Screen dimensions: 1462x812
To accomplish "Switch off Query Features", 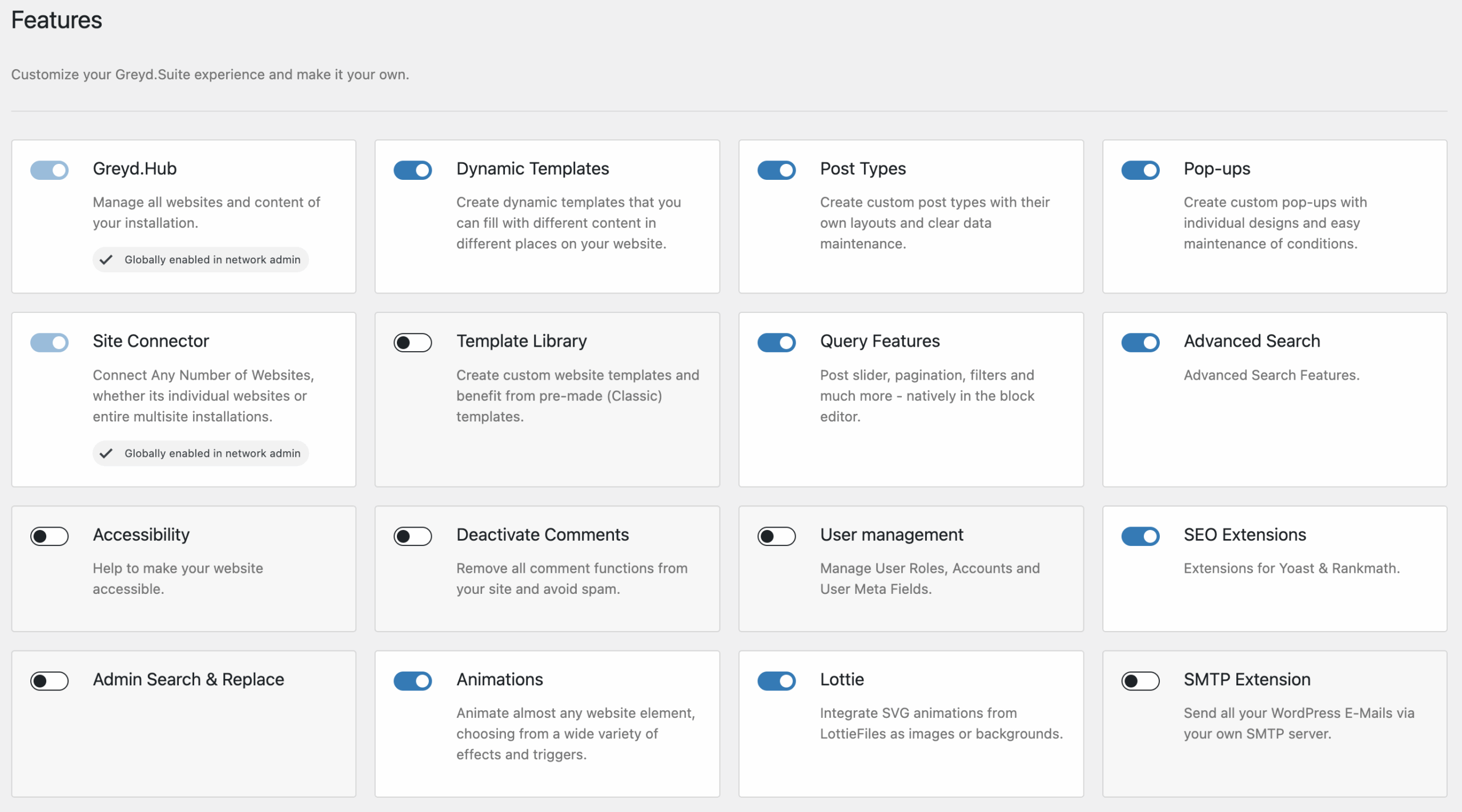I will coord(776,343).
